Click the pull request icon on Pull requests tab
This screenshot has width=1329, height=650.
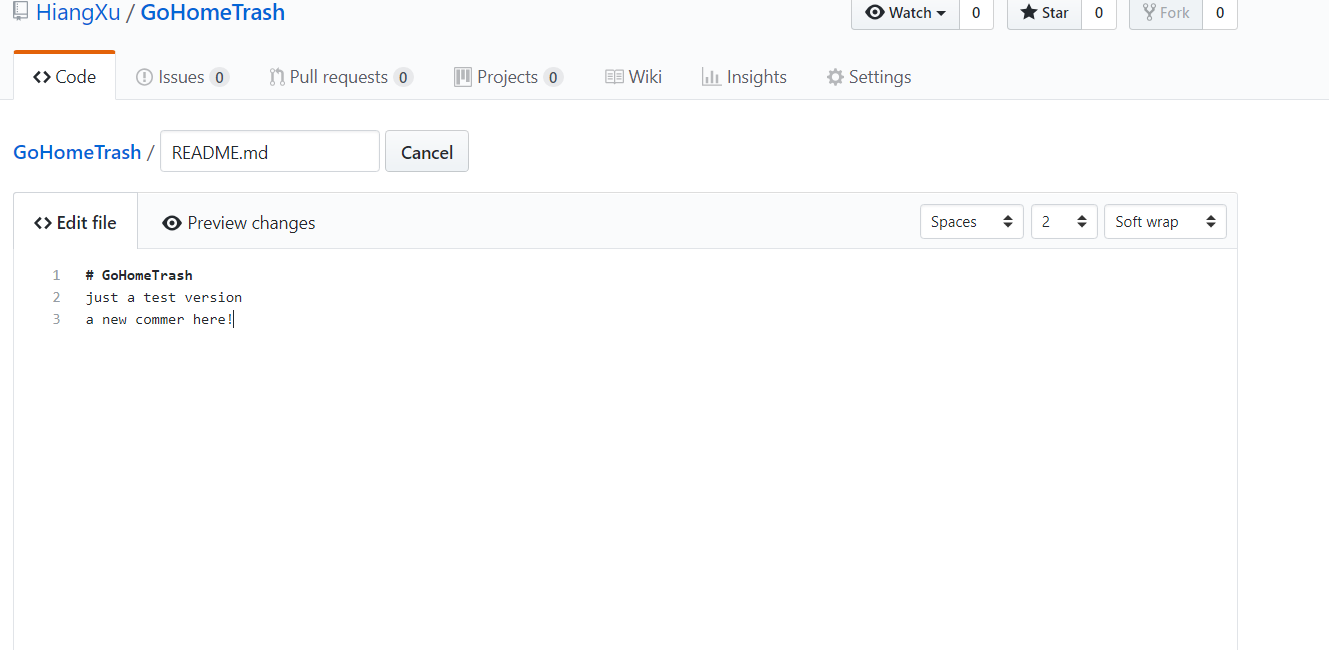click(x=277, y=77)
